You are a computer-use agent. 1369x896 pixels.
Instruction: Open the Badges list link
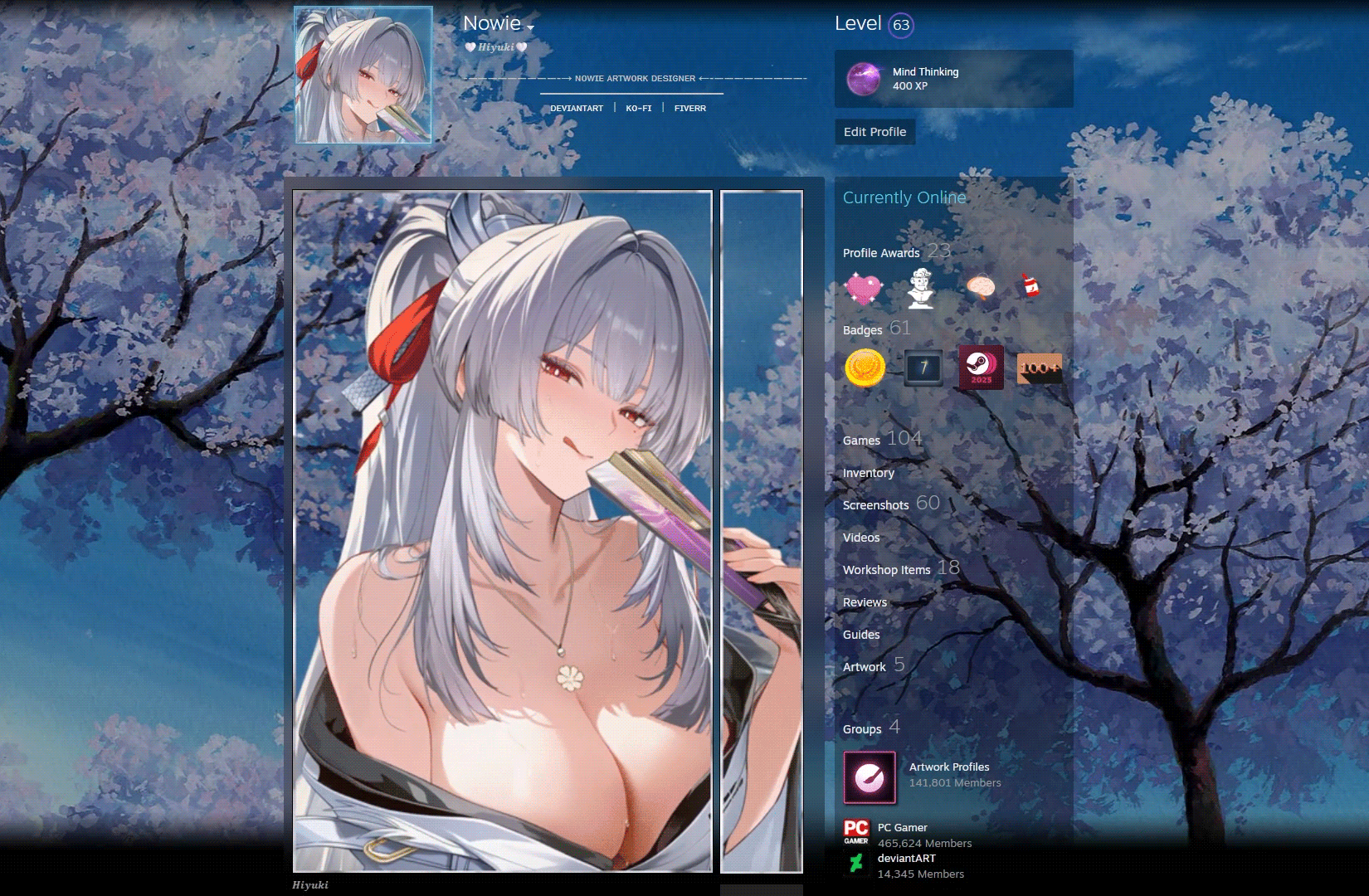click(x=863, y=330)
